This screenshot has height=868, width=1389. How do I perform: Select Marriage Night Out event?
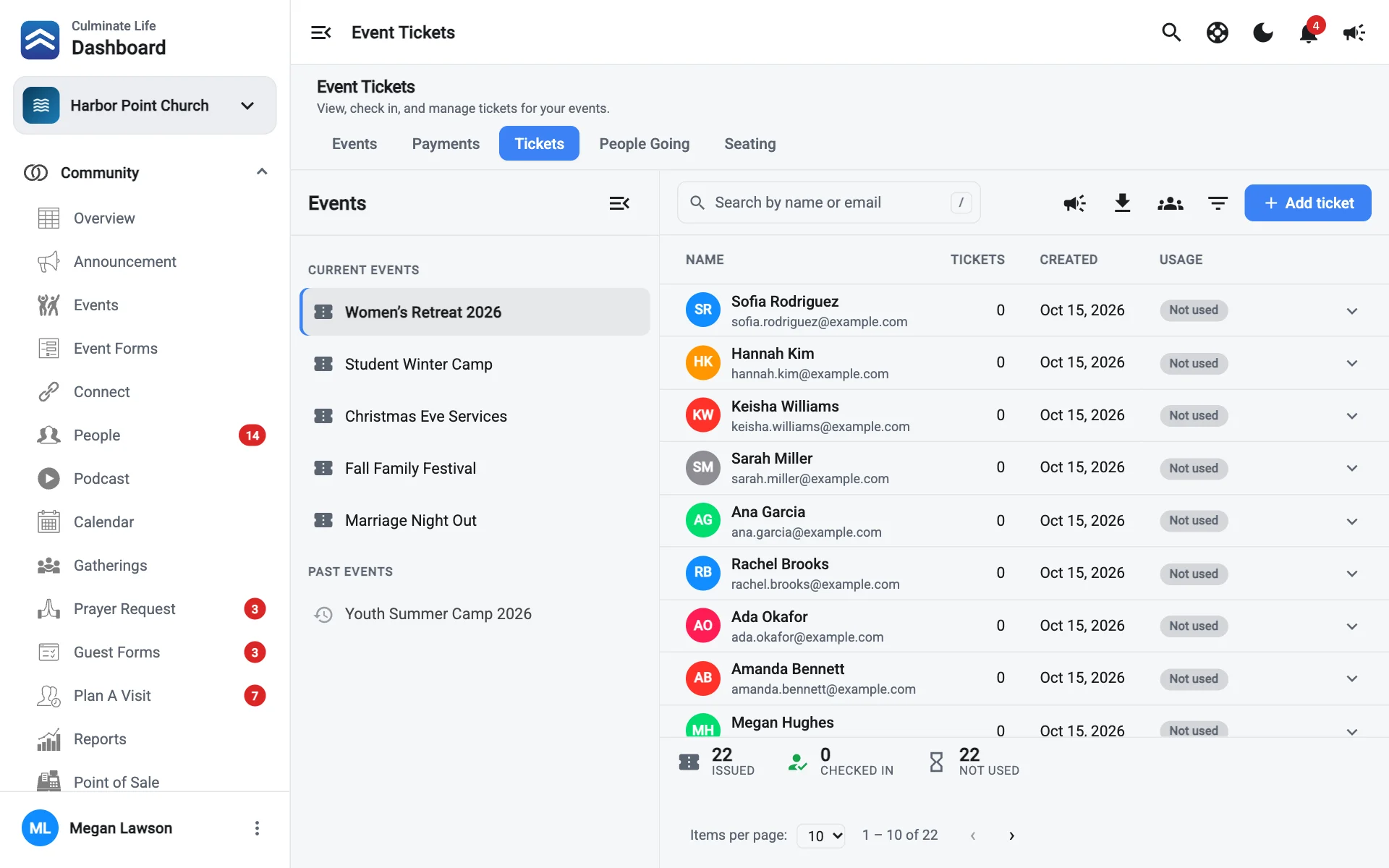(x=475, y=520)
